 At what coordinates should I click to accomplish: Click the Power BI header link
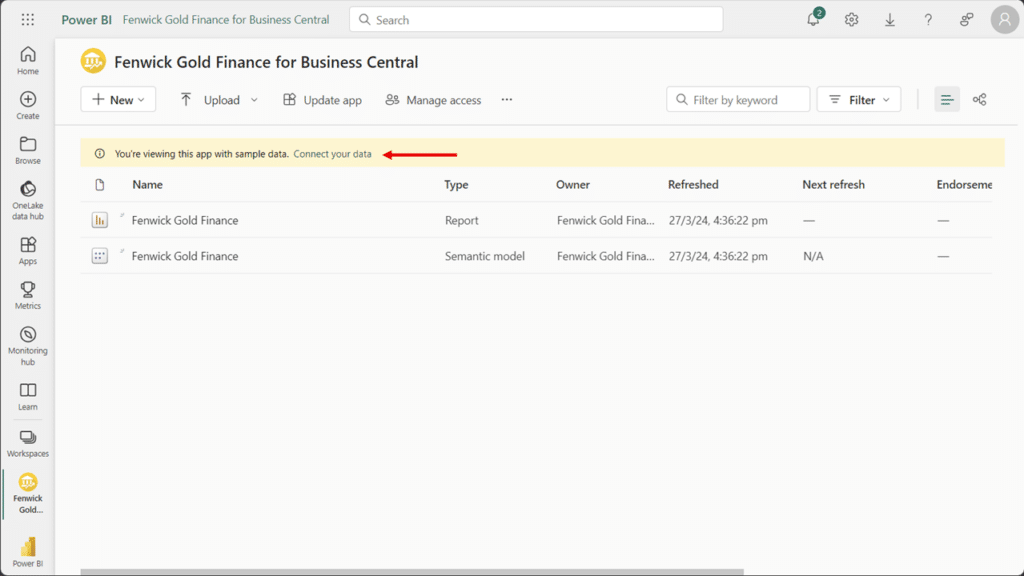86,20
